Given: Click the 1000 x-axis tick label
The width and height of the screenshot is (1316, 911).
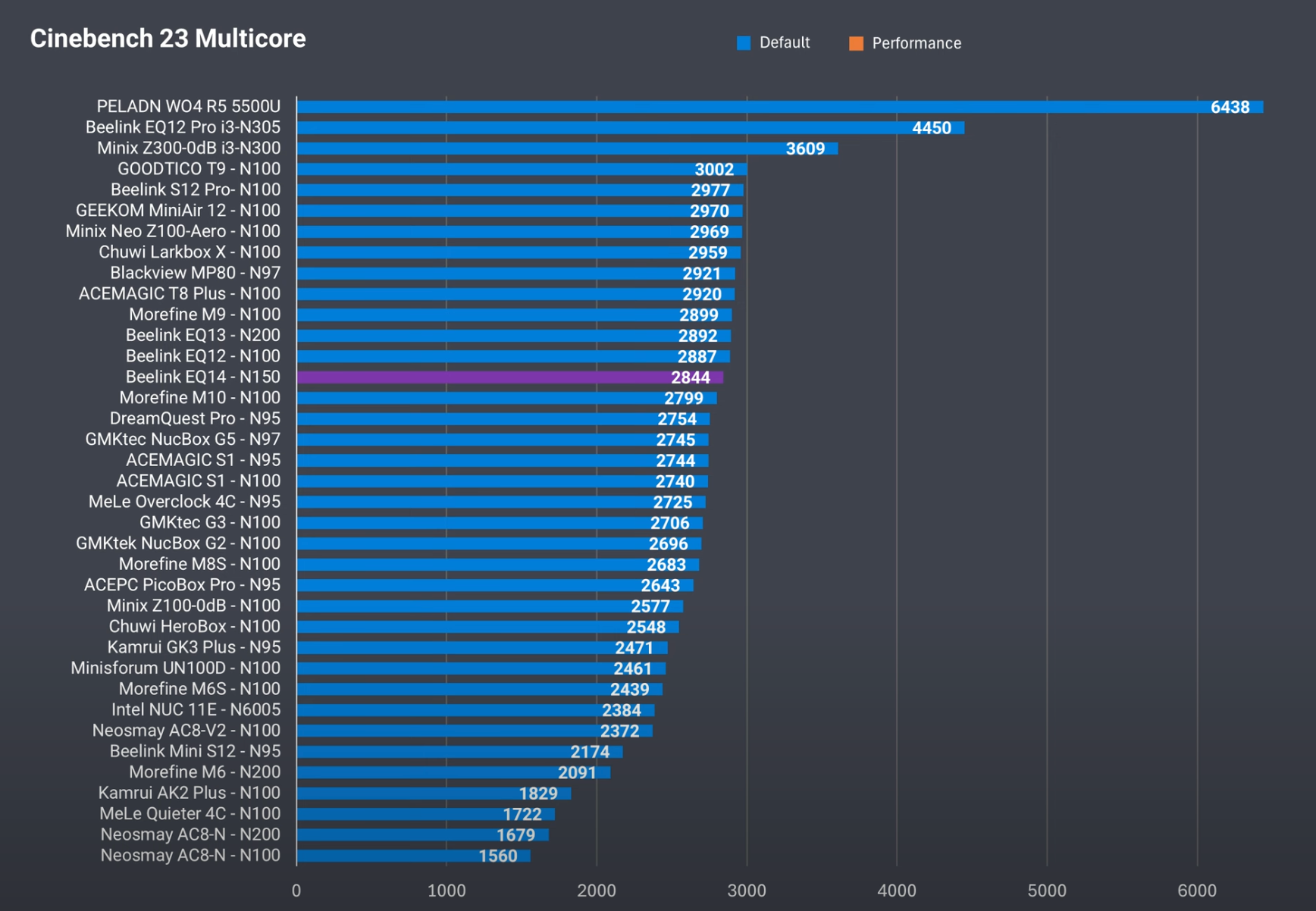Looking at the screenshot, I should pyautogui.click(x=446, y=891).
